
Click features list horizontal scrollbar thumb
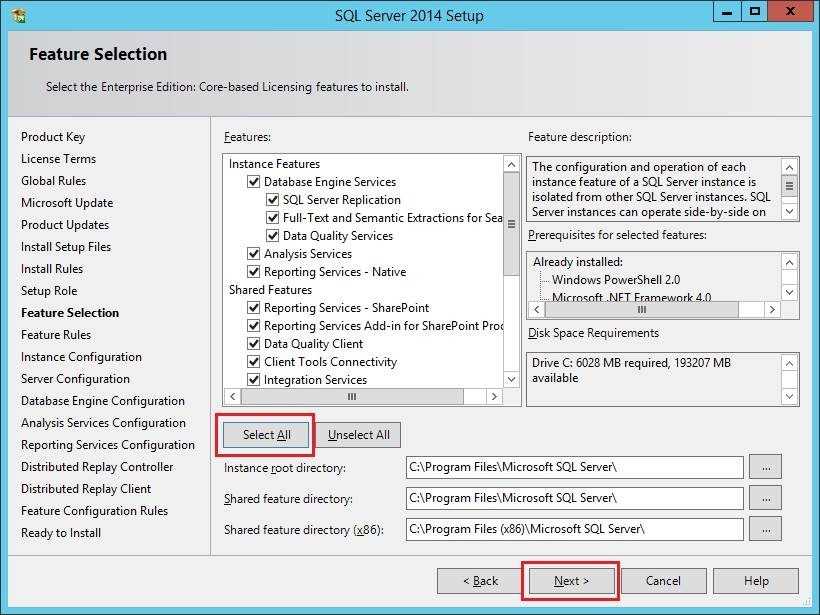pyautogui.click(x=352, y=396)
